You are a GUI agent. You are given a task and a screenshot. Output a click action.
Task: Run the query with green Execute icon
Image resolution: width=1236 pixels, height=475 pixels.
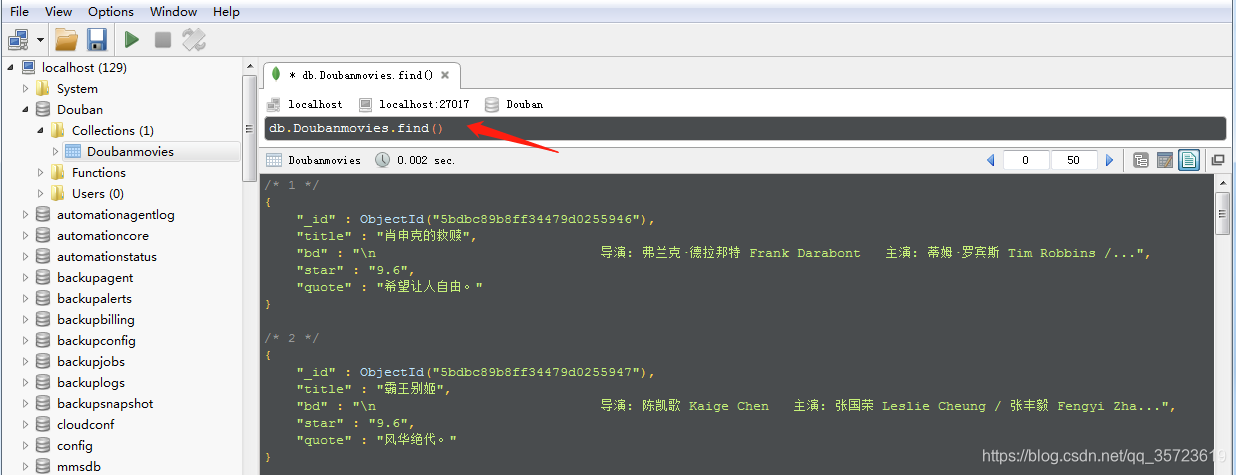132,40
